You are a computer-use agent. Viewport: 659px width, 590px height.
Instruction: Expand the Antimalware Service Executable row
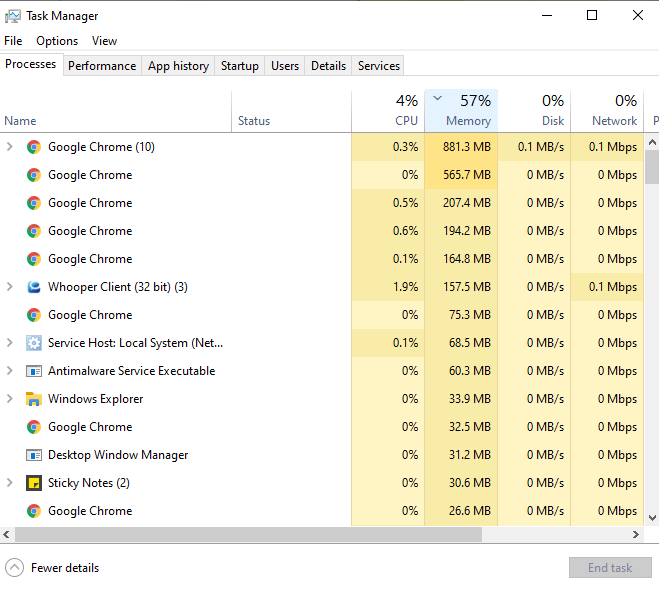coord(10,371)
